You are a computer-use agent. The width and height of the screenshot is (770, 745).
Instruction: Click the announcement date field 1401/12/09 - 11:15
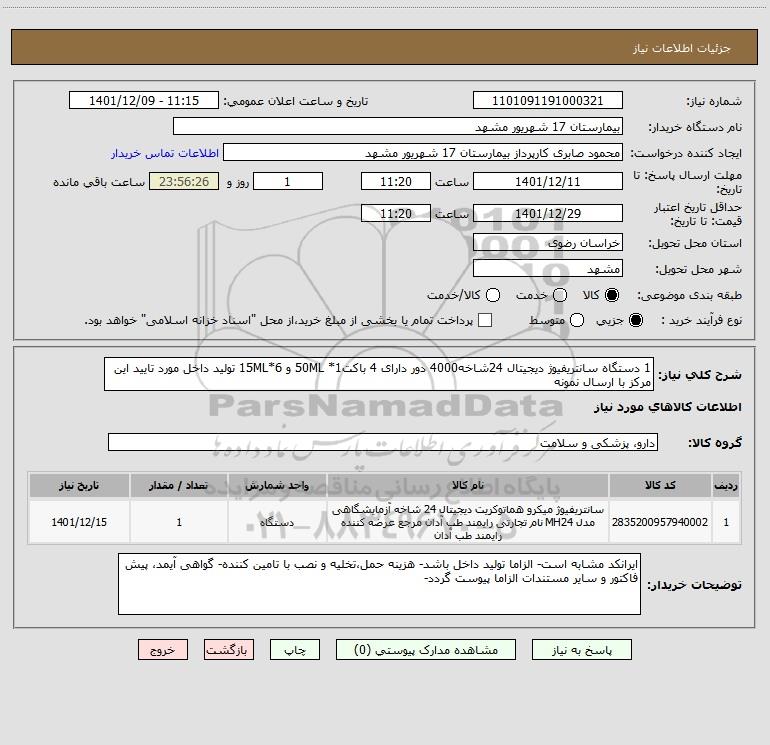[x=144, y=100]
